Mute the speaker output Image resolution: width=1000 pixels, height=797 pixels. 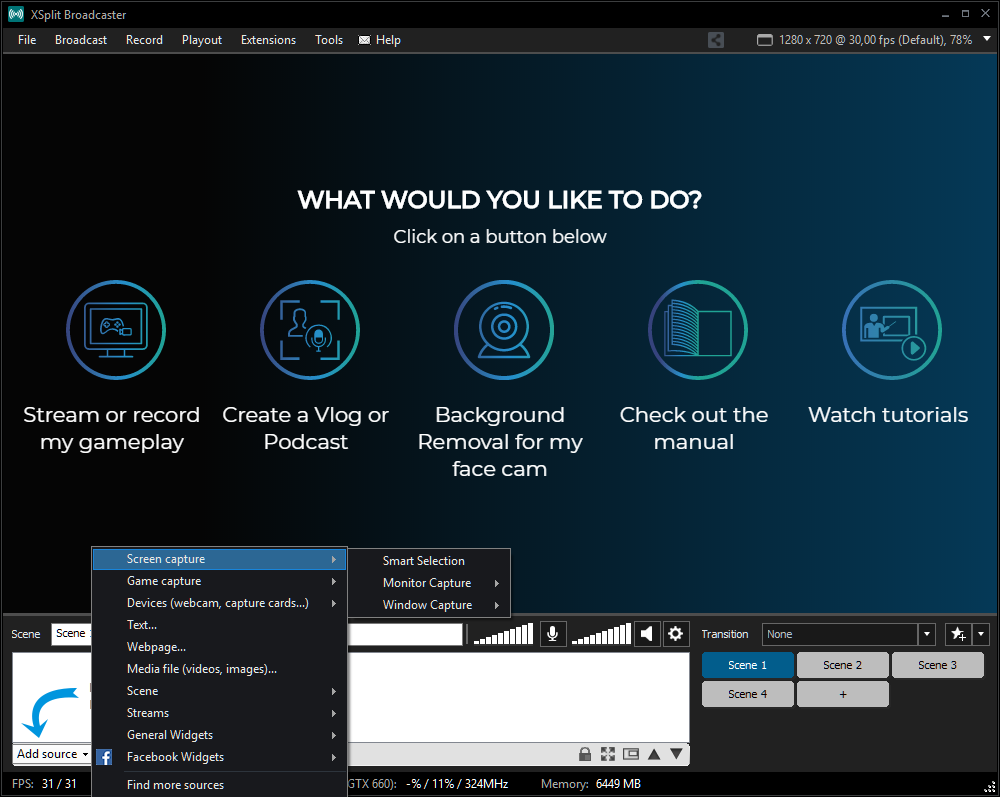coord(647,634)
